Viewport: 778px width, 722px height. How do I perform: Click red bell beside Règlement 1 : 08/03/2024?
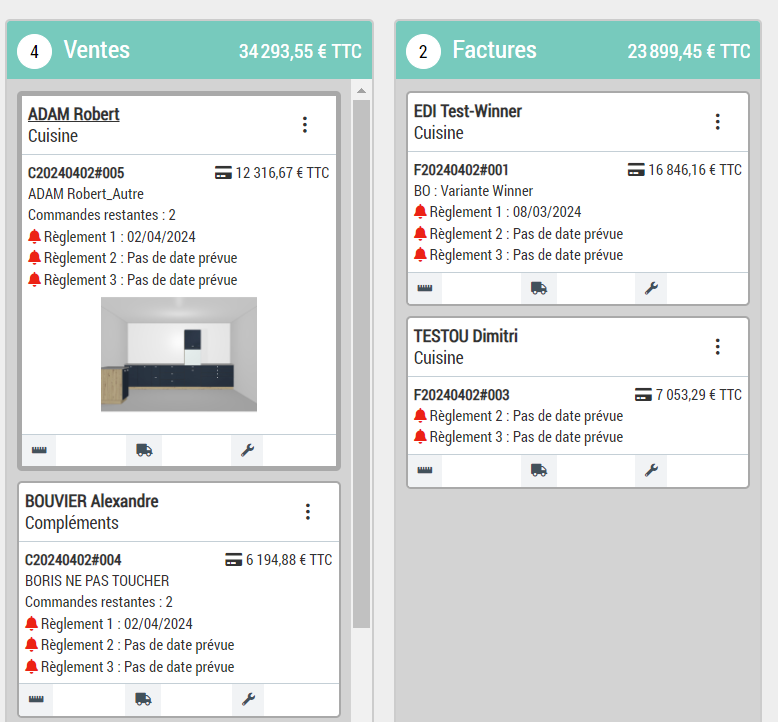(420, 212)
